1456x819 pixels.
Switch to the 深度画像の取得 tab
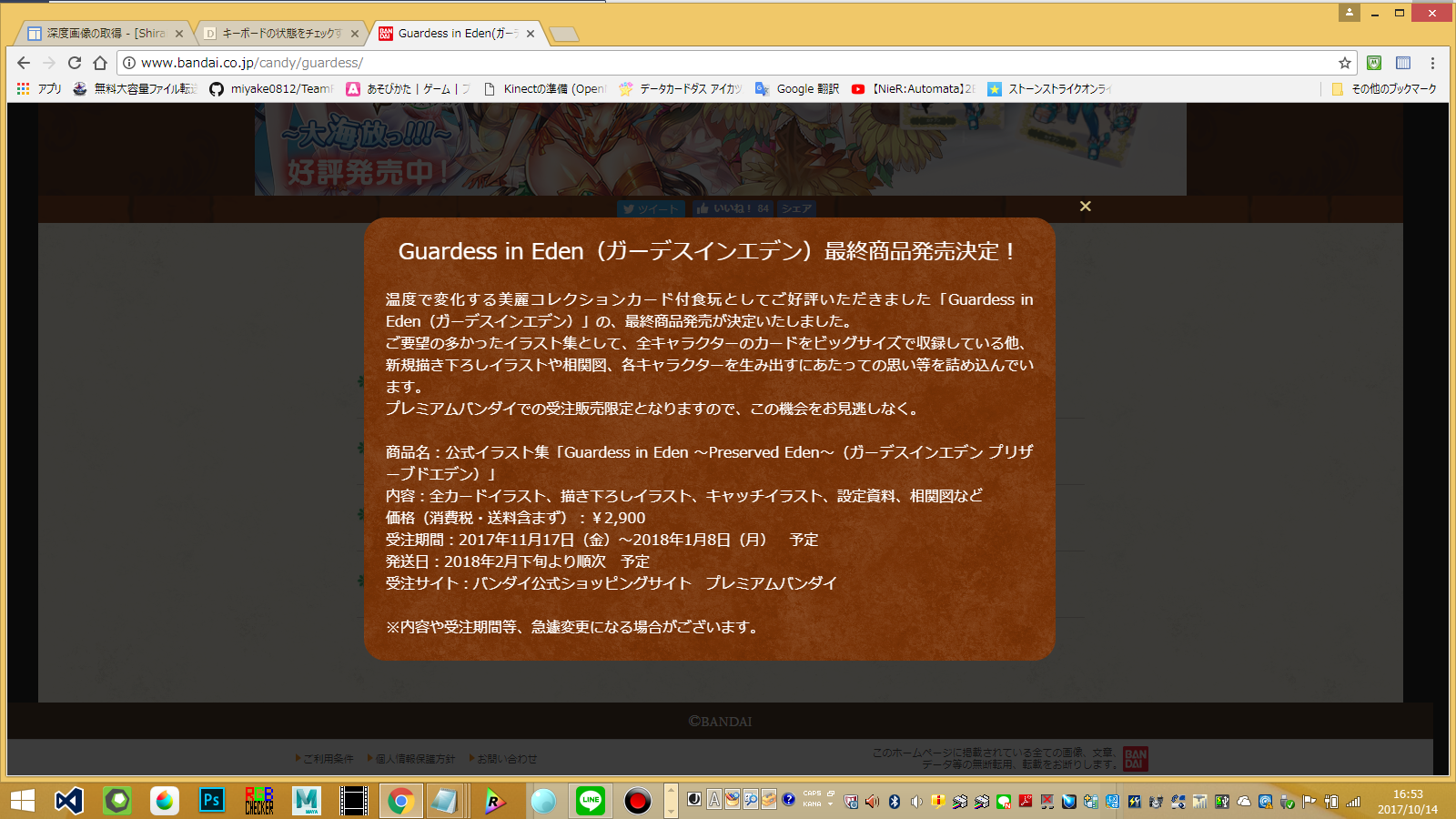[x=106, y=33]
